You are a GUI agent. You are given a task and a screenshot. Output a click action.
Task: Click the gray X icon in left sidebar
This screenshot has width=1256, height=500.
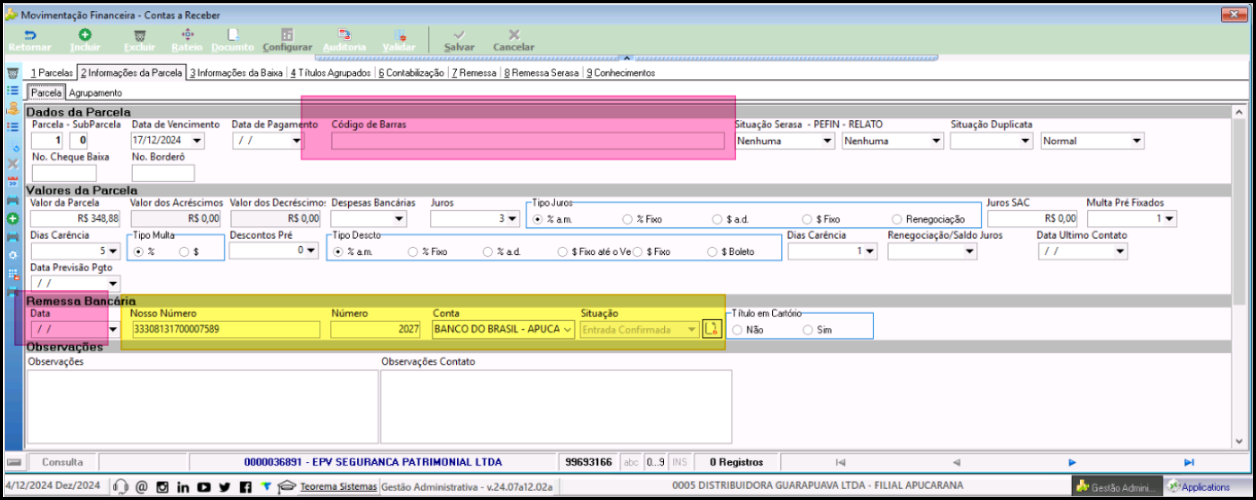point(13,163)
